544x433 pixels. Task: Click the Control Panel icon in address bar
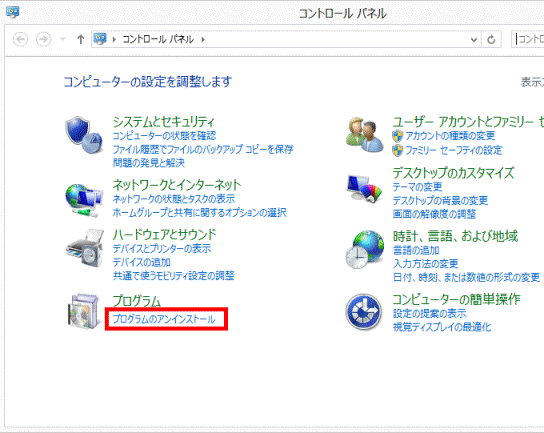coord(100,39)
